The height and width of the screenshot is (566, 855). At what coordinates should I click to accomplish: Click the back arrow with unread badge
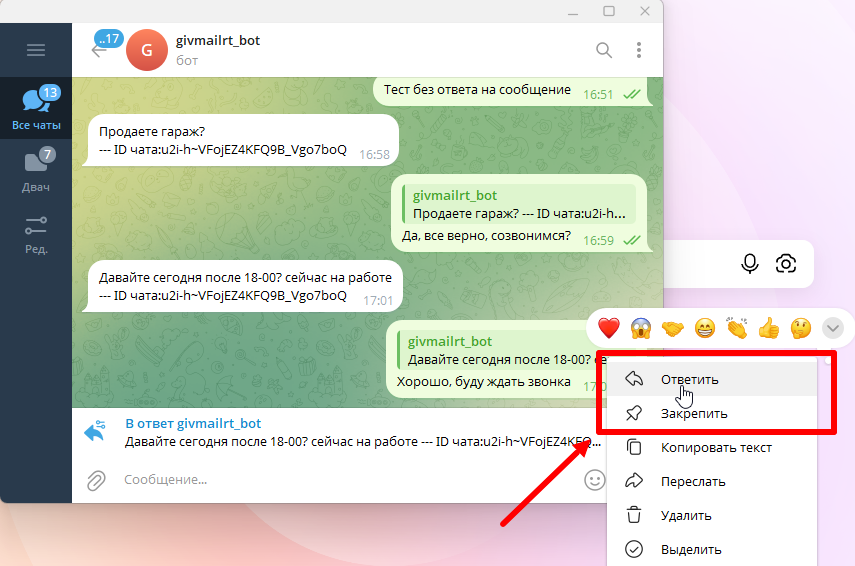[100, 48]
